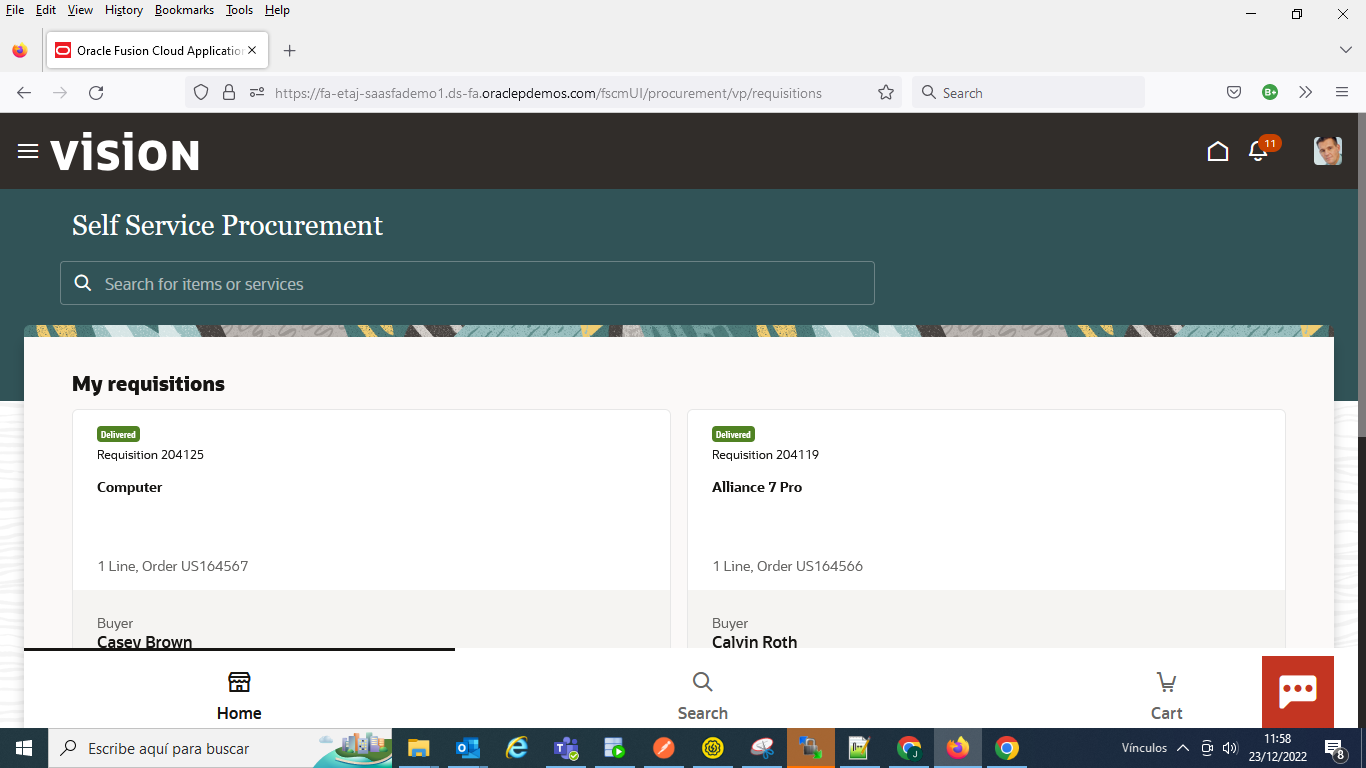Switch to the bottom Search tab

[703, 696]
